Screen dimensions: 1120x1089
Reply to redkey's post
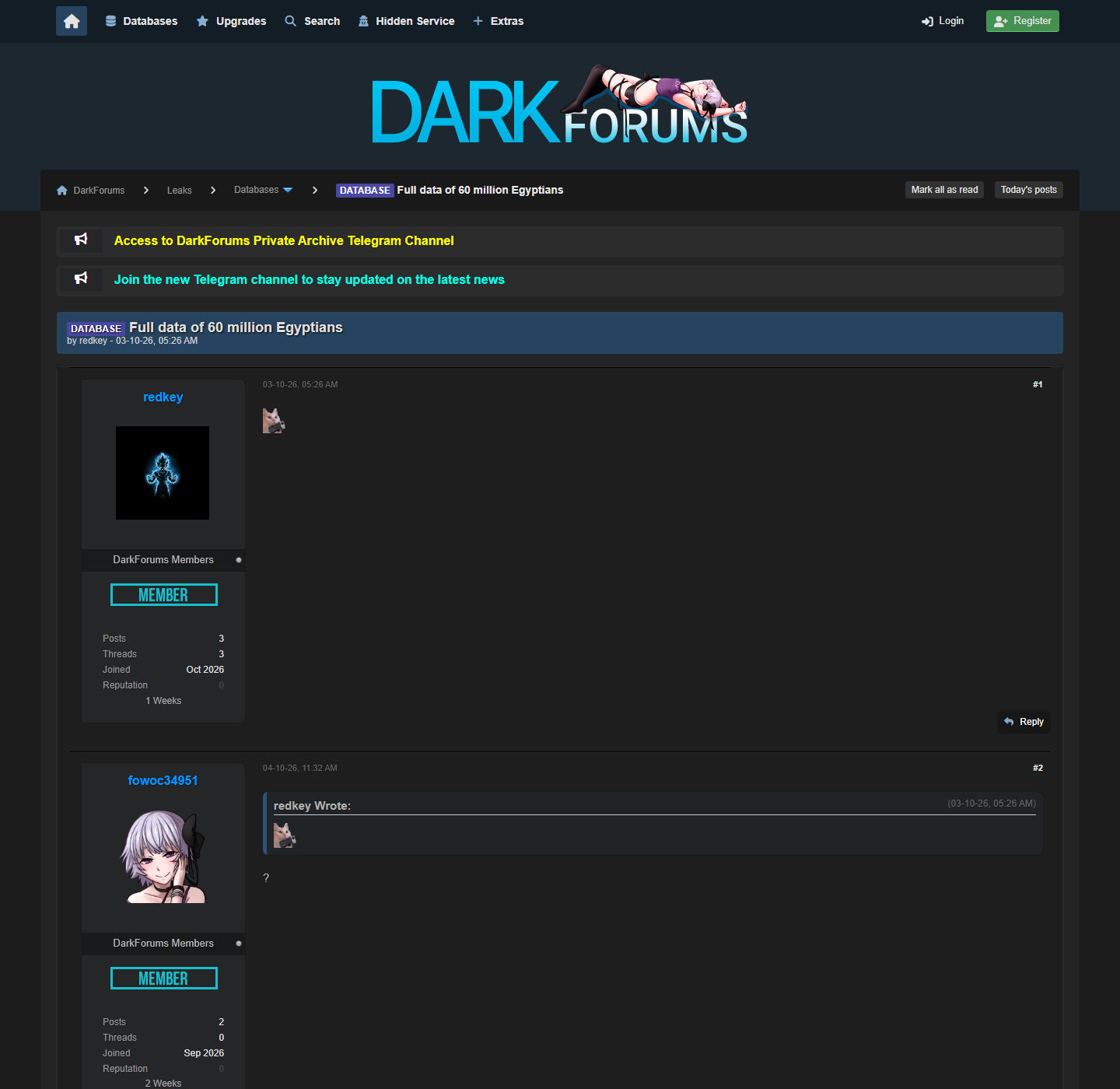tap(1024, 722)
